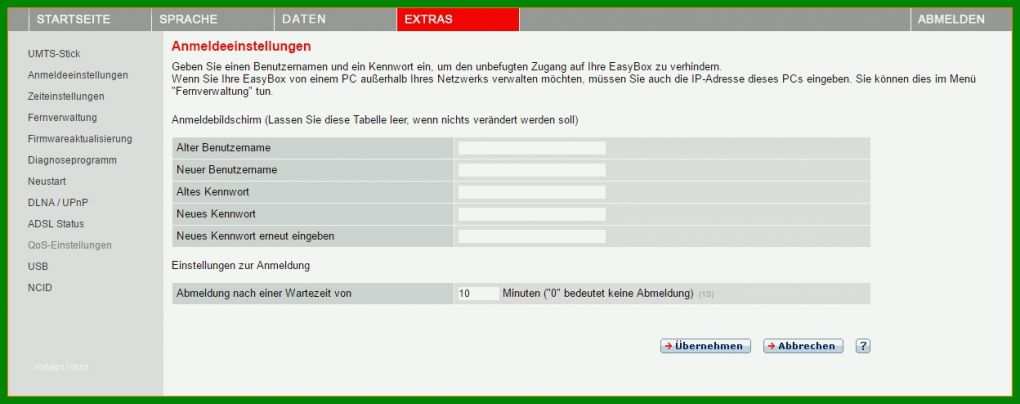Open help with question mark icon
Image resolution: width=1020 pixels, height=404 pixels.
click(x=863, y=346)
